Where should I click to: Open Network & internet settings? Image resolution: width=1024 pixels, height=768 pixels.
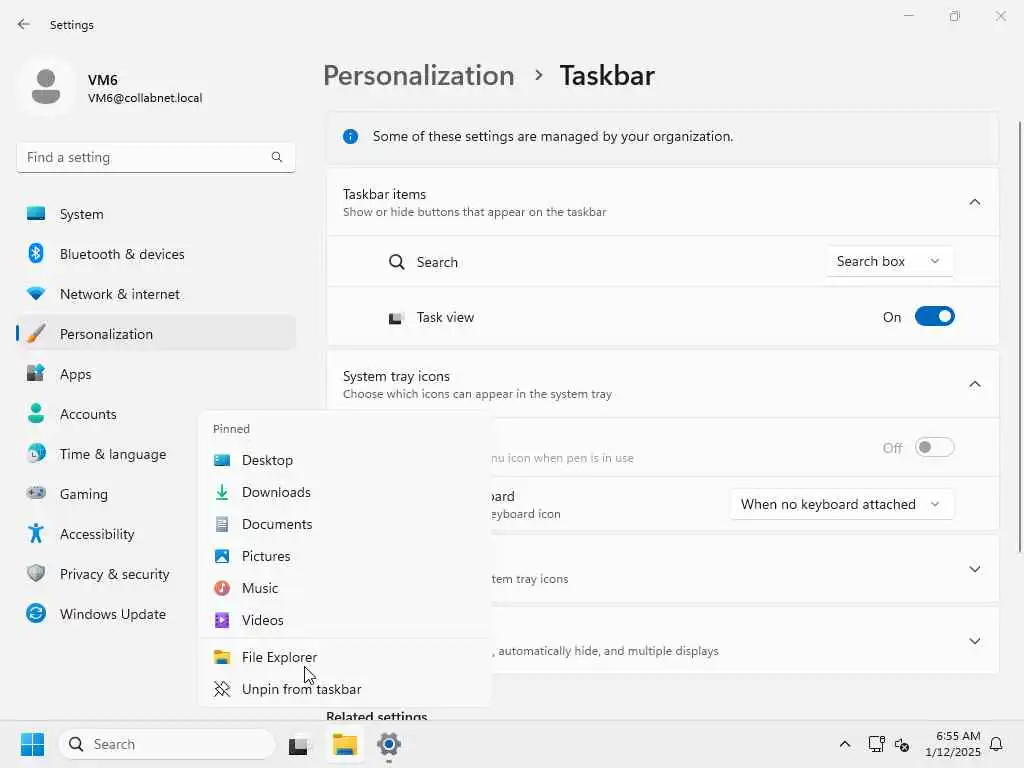point(155,294)
